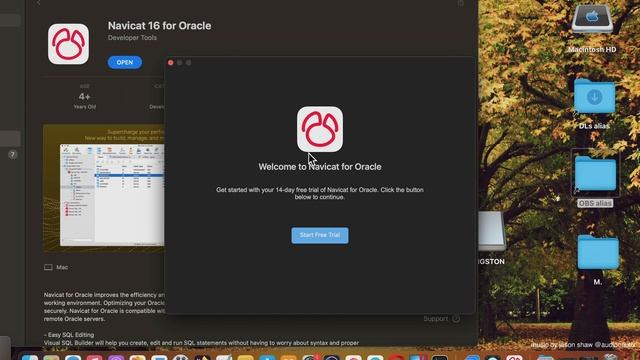
Task: Open the Navicat screenshot preview in App Store
Action: 104,188
